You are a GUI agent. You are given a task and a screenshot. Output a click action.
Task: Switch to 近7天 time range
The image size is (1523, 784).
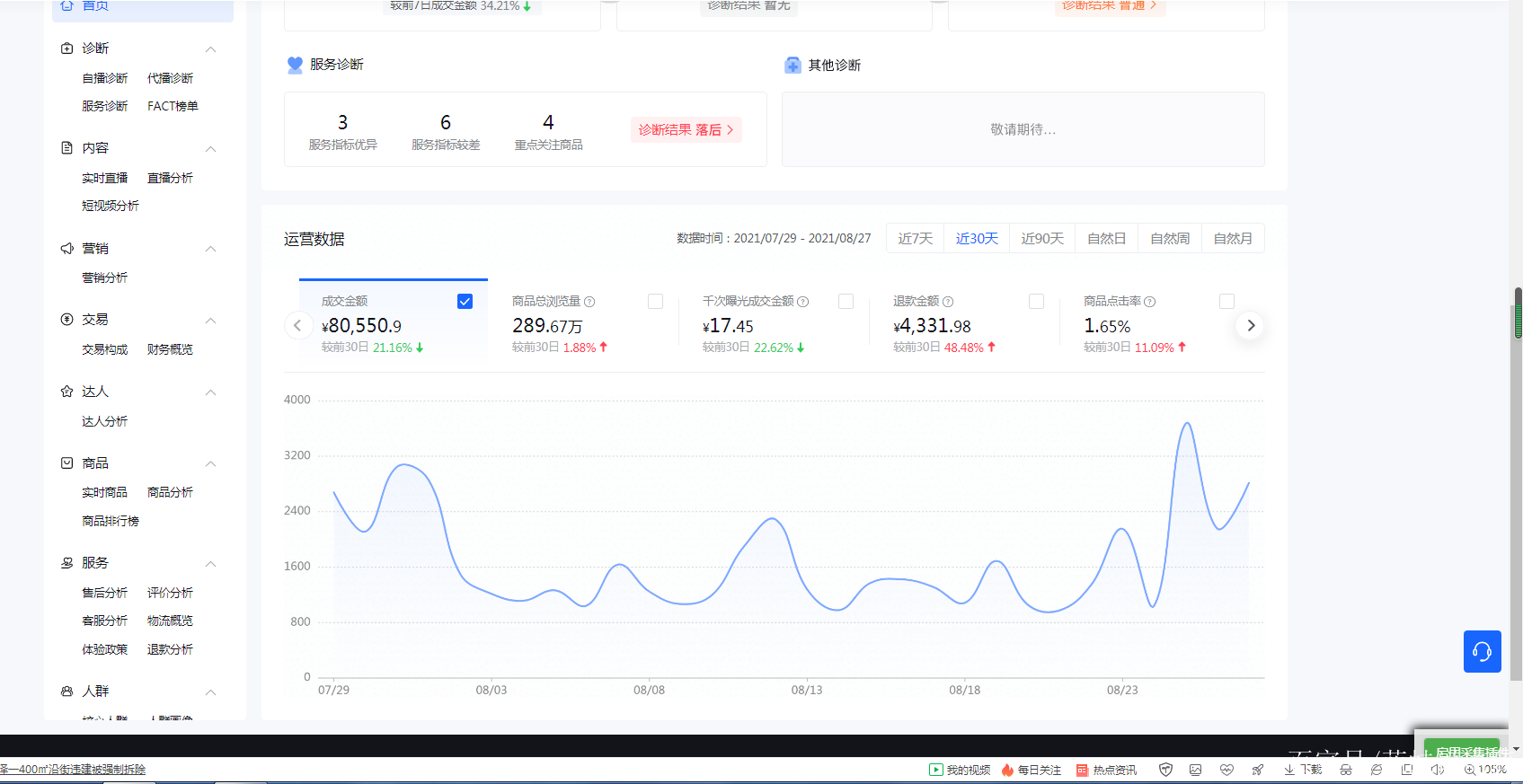(x=916, y=238)
